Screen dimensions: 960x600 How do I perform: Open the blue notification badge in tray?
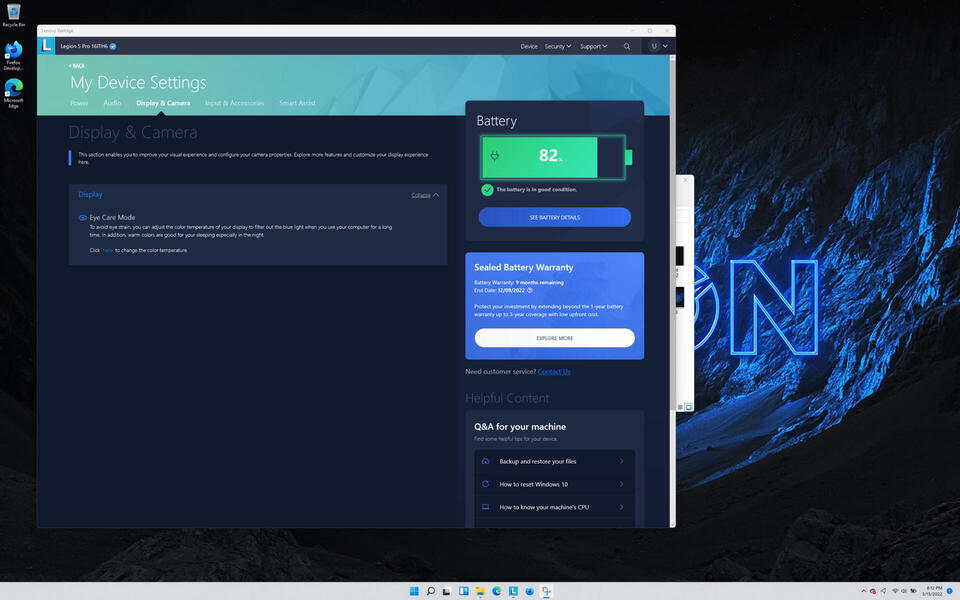[950, 591]
